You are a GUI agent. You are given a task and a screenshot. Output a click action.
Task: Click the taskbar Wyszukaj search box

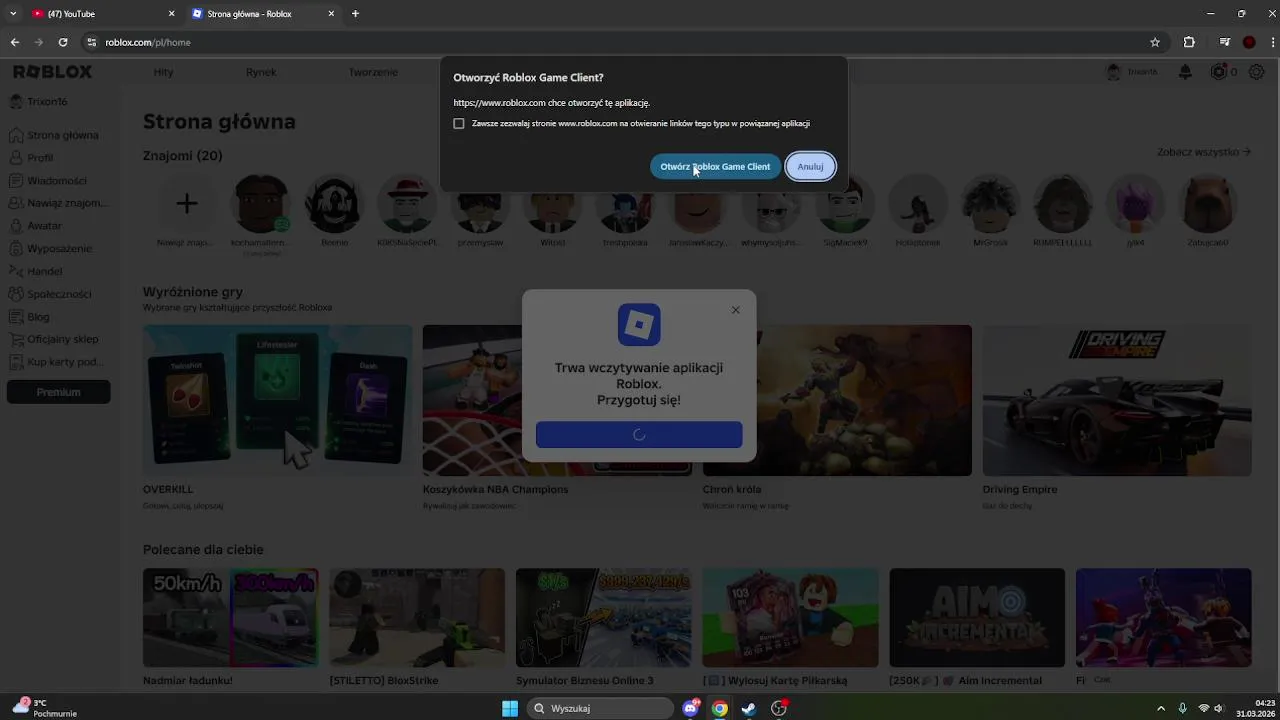(x=599, y=708)
